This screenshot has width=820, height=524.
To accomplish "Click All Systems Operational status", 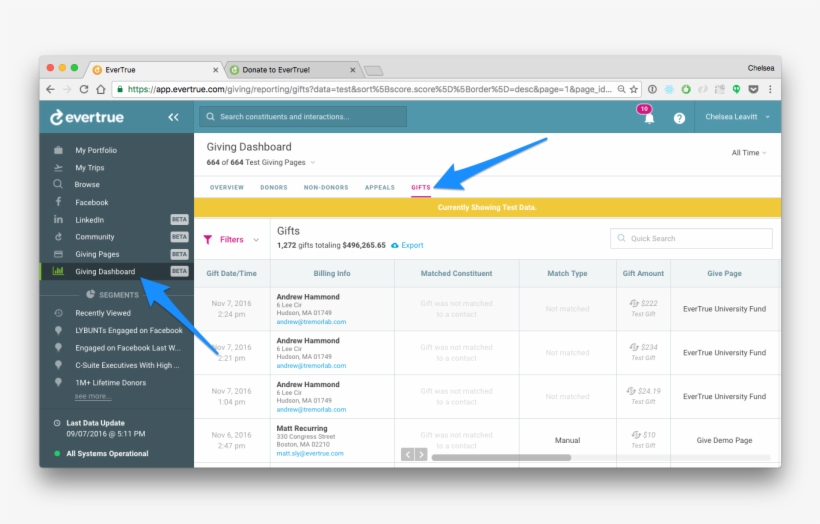I will coord(107,454).
